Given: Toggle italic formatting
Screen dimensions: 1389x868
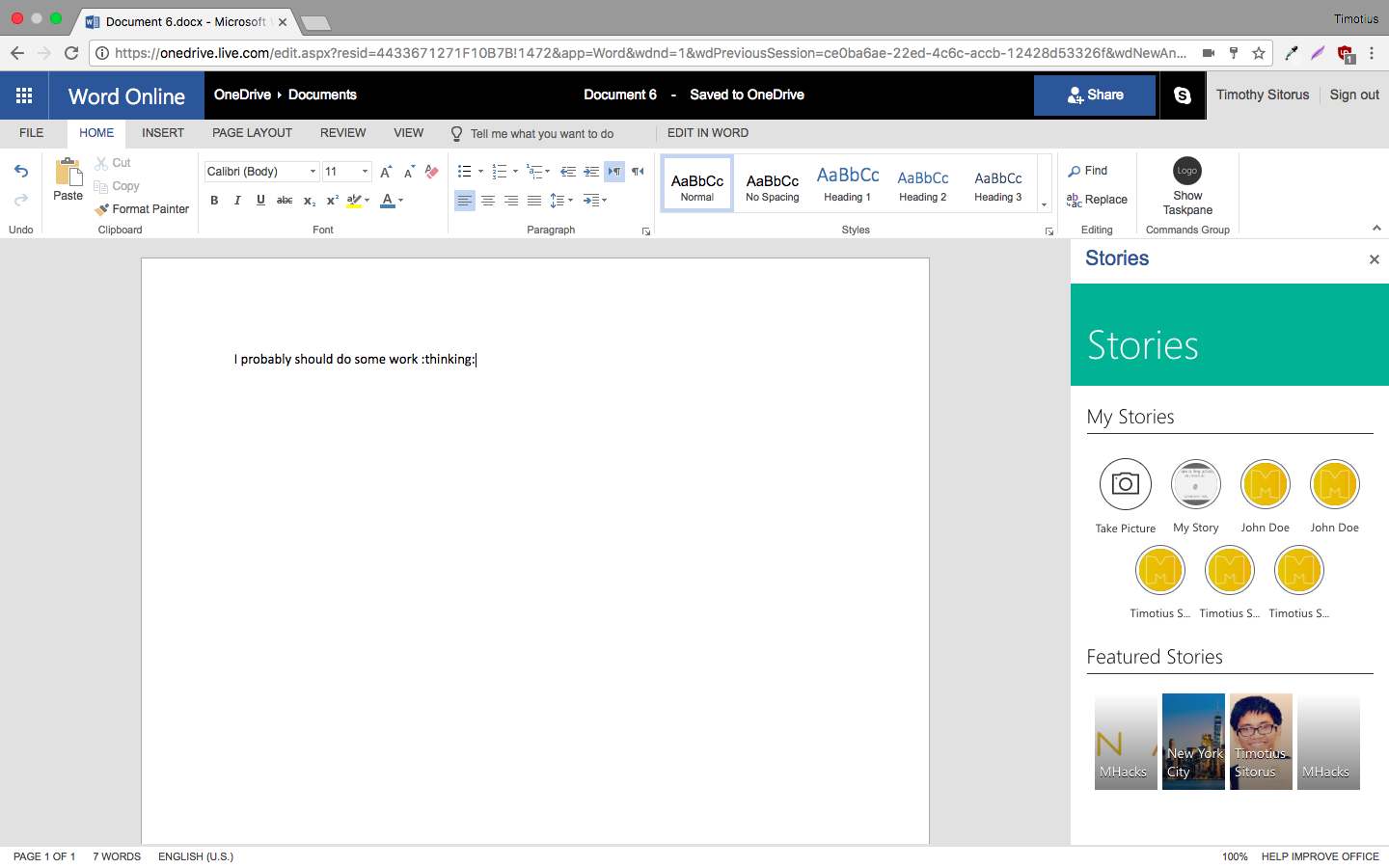Looking at the screenshot, I should (237, 201).
